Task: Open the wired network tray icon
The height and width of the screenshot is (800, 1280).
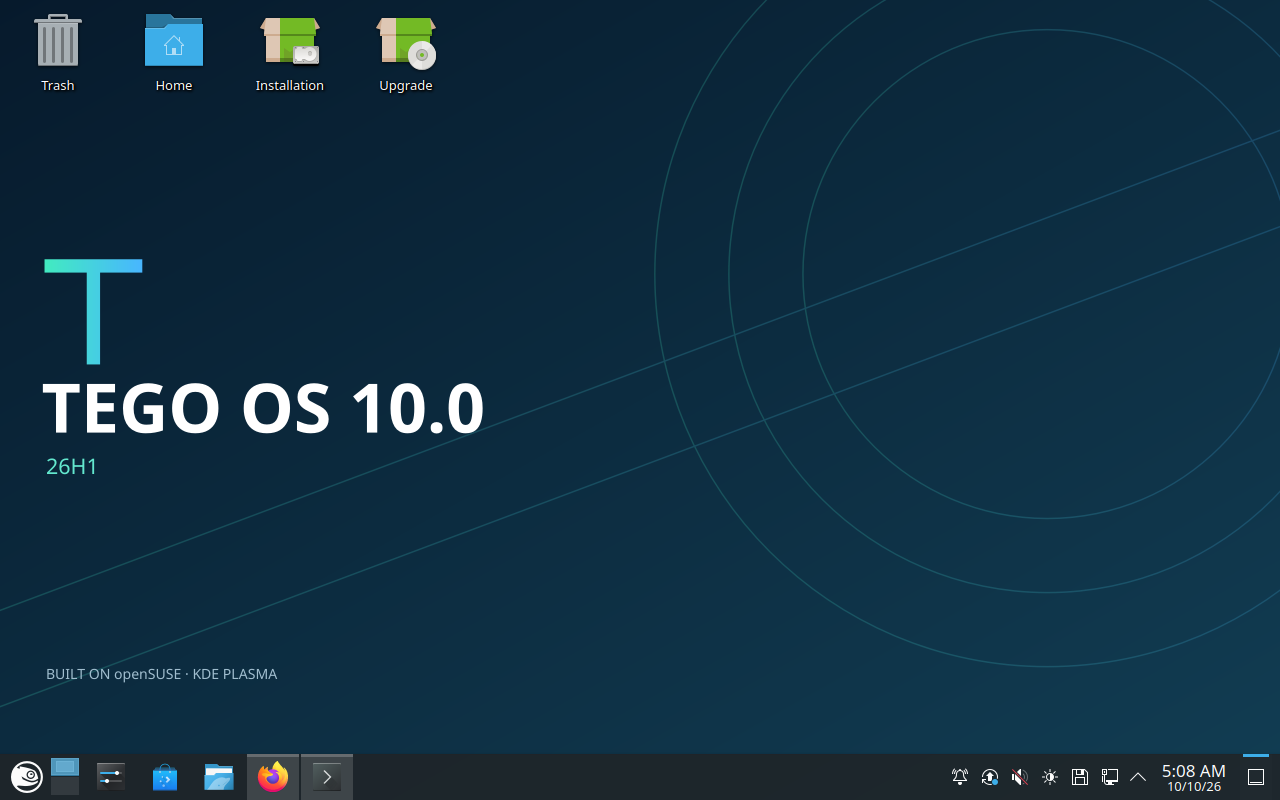Action: click(1110, 777)
